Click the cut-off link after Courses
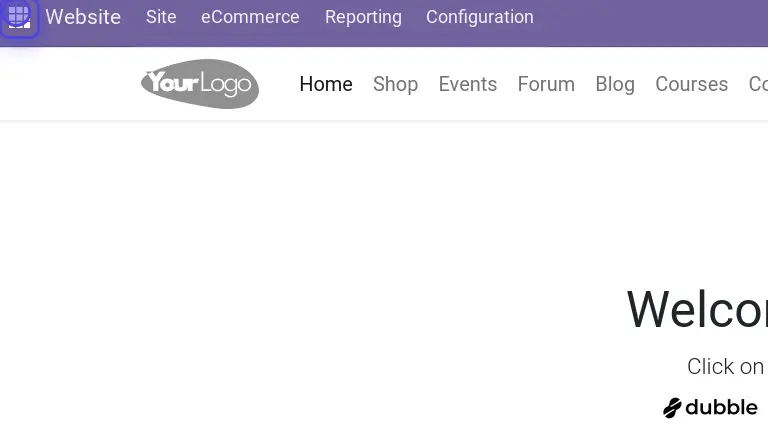The image size is (768, 426). (758, 84)
